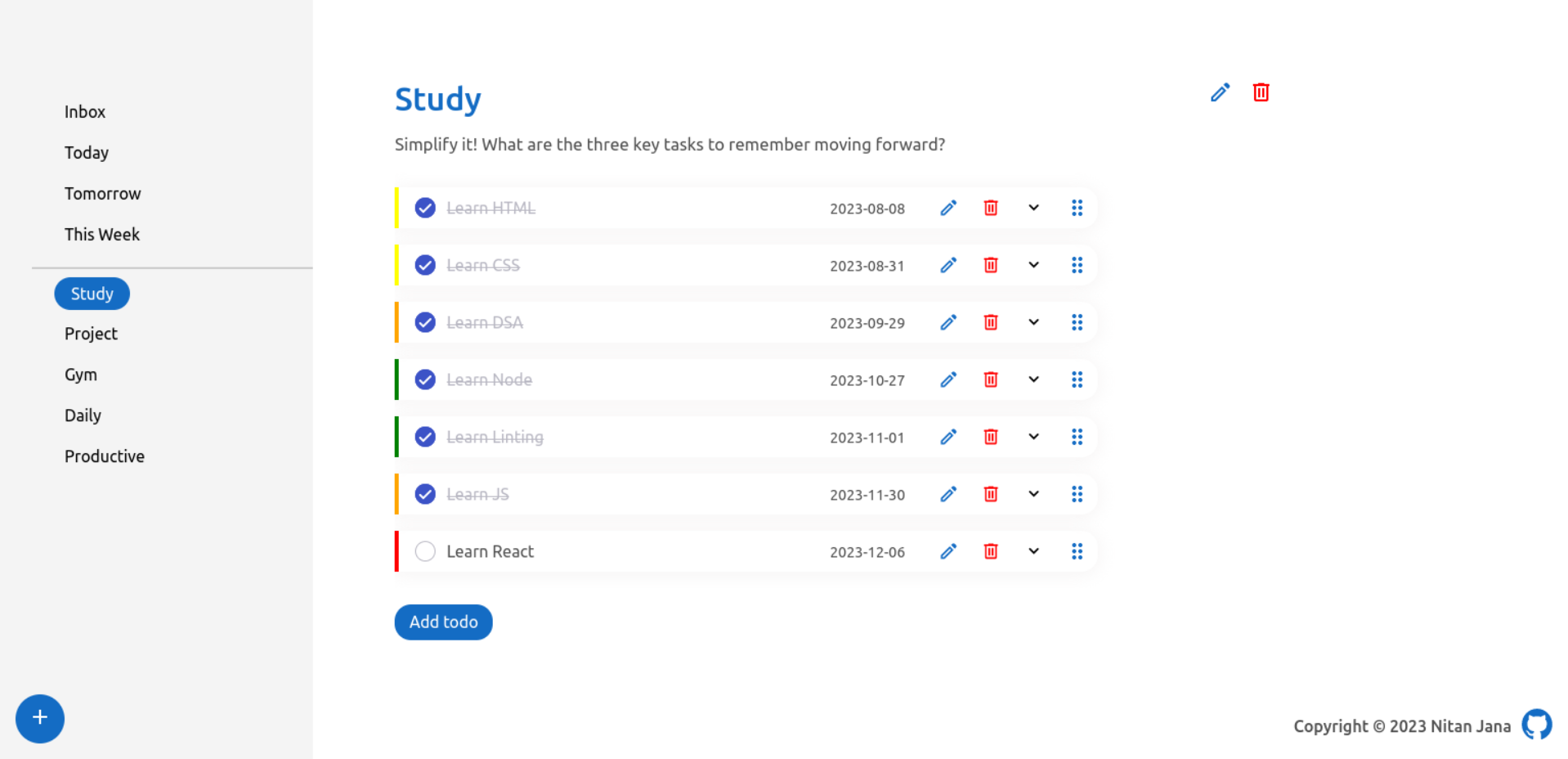
Task: Open the This Week view
Action: coord(102,235)
